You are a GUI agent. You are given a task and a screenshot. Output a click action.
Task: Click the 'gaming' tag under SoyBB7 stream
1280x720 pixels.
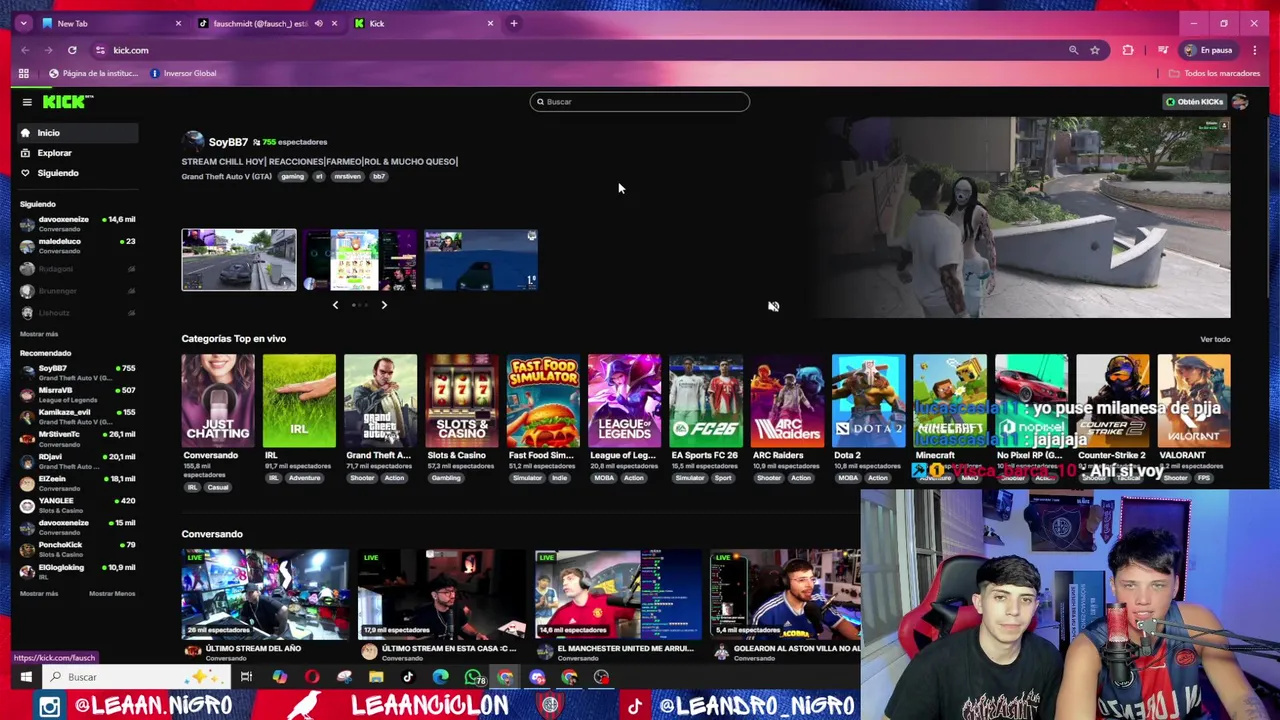(x=292, y=177)
